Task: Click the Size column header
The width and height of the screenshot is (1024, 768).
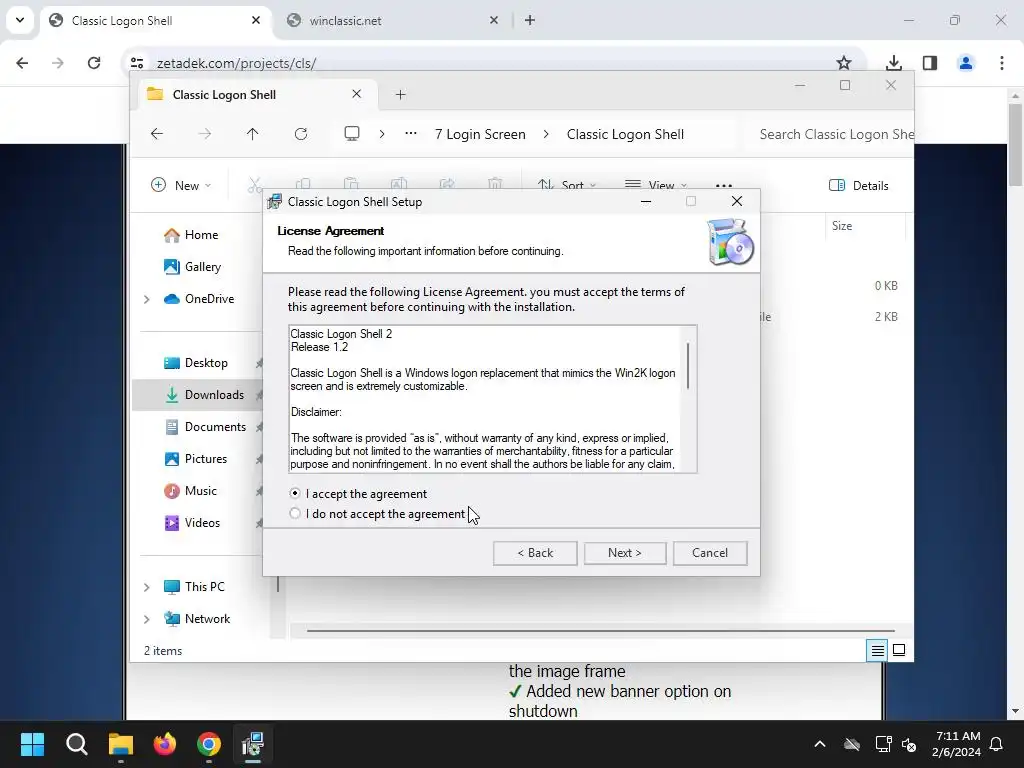Action: pyautogui.click(x=842, y=226)
